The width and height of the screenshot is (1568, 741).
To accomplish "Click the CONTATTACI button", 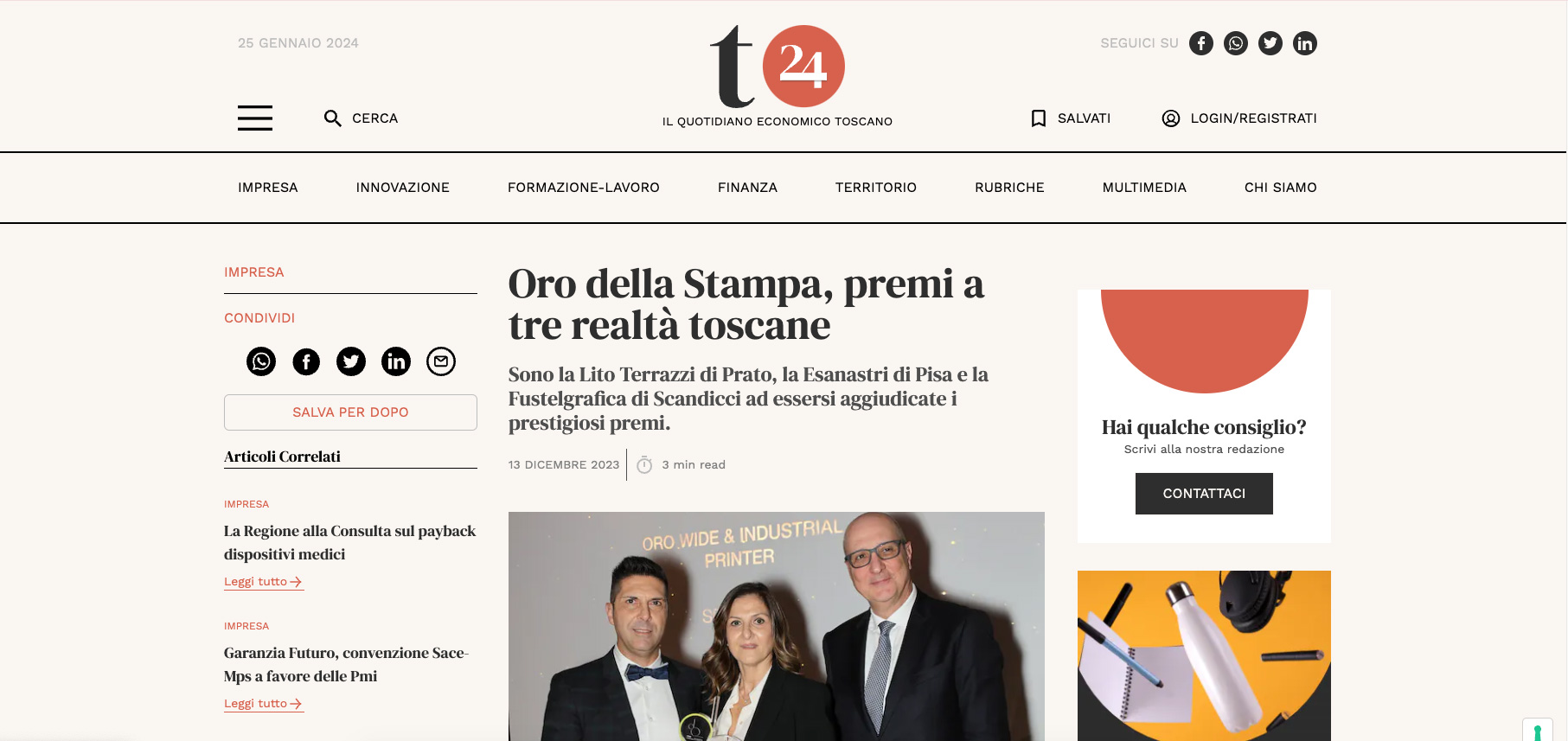I will (x=1204, y=494).
